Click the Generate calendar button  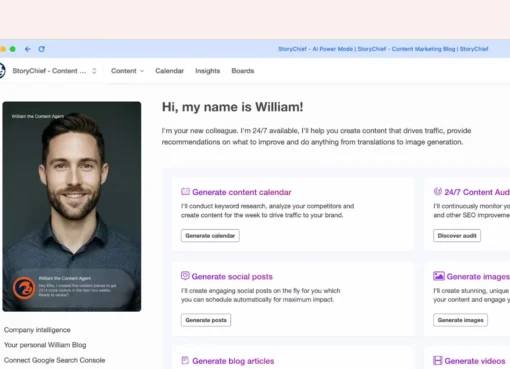[x=210, y=236]
